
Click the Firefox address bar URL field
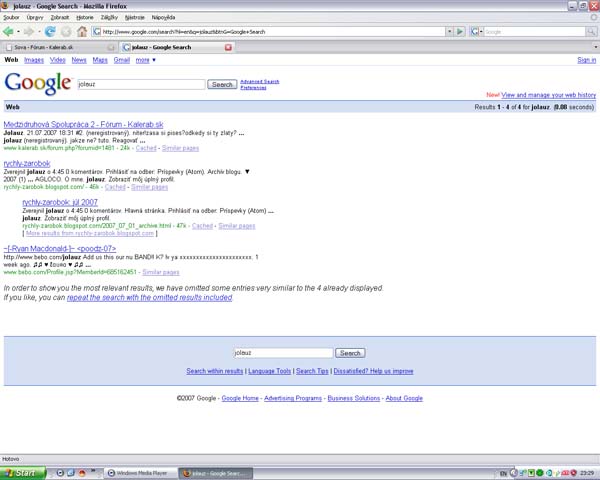pos(269,32)
